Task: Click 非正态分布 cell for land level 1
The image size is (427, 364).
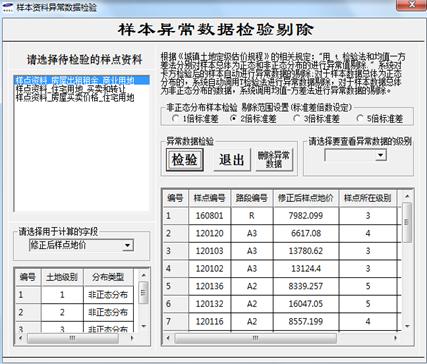Action: click(108, 295)
